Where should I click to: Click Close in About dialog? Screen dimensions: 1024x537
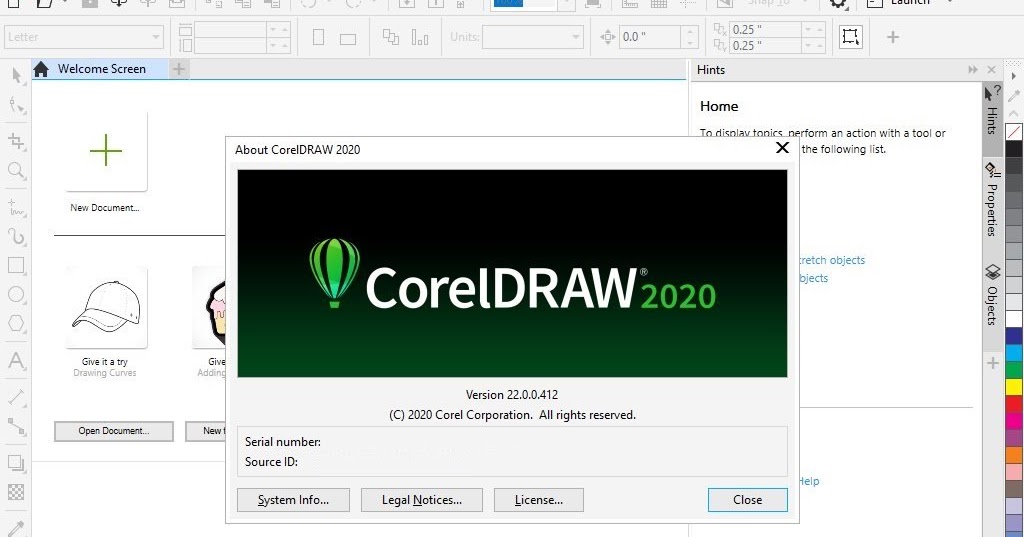[x=748, y=500]
